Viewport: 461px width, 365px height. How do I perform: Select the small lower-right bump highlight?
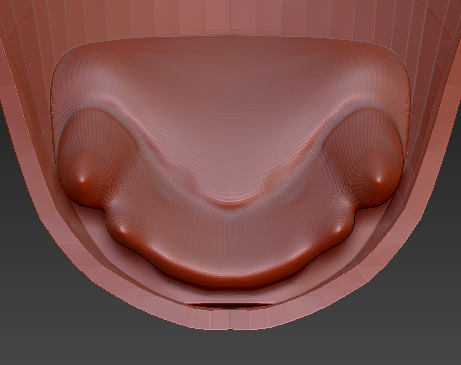[338, 229]
